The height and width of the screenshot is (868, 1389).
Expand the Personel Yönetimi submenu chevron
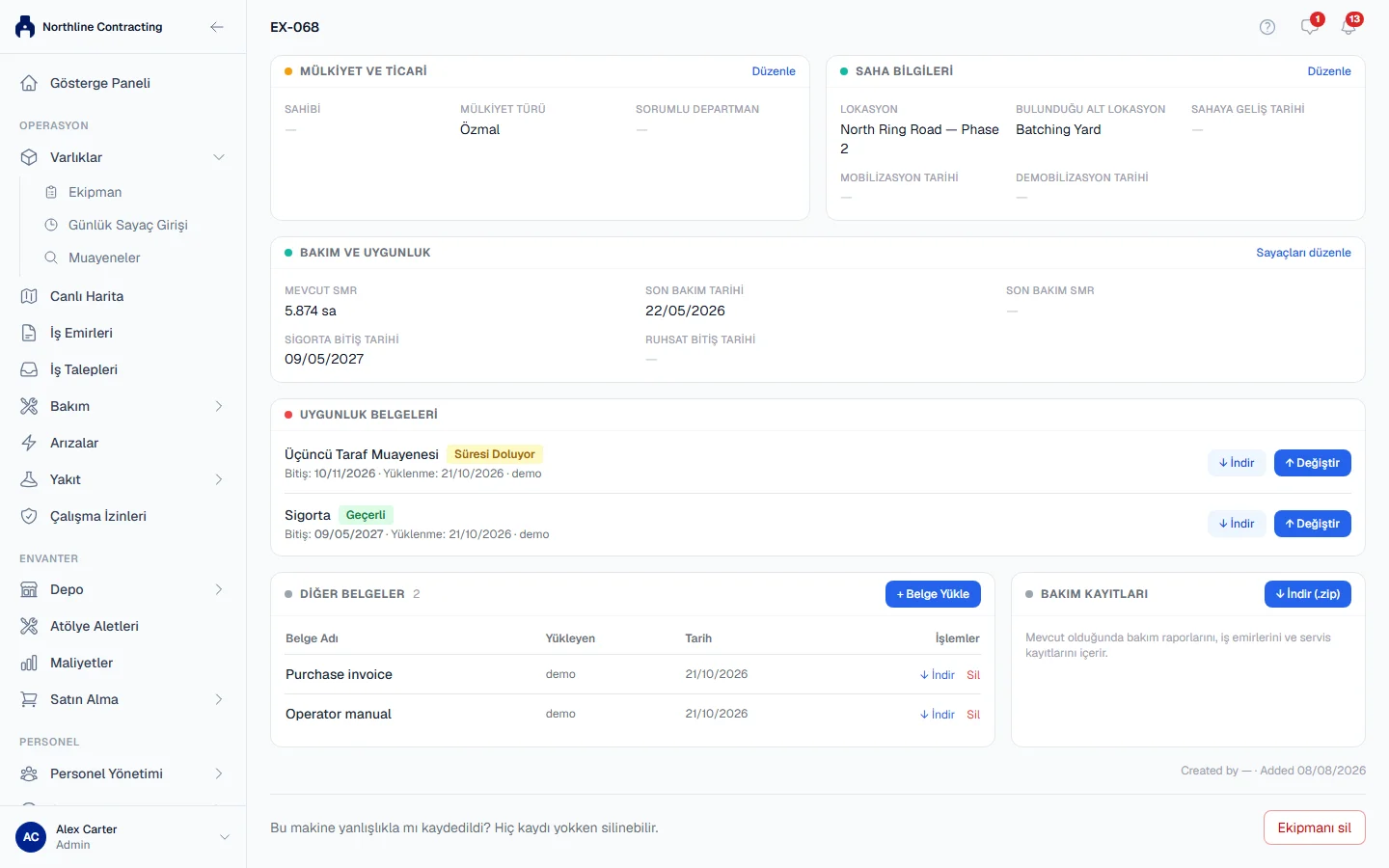click(x=219, y=773)
